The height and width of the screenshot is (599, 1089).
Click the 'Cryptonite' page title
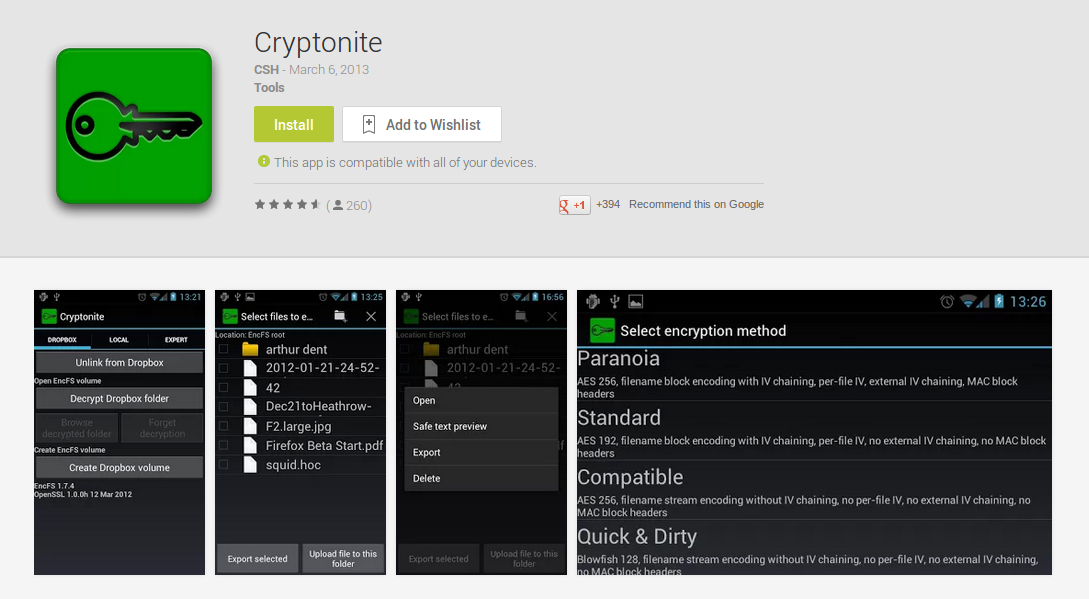click(x=318, y=42)
